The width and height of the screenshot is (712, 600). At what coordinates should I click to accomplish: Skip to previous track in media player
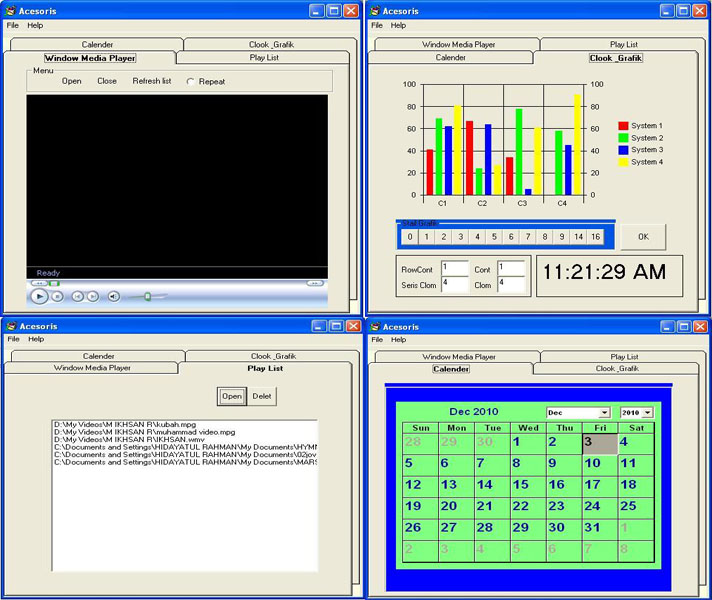(78, 297)
